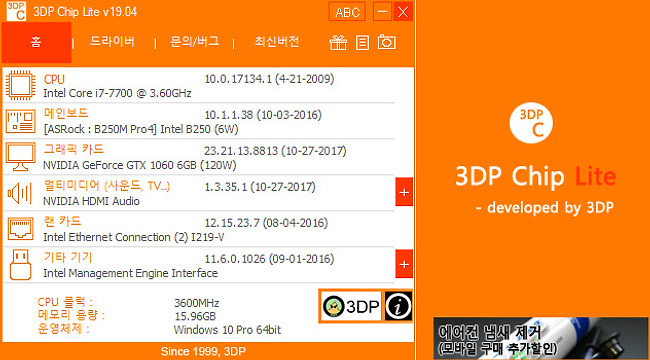Click the 3DP logo button
Screen dimensions: 650x360
click(x=351, y=306)
